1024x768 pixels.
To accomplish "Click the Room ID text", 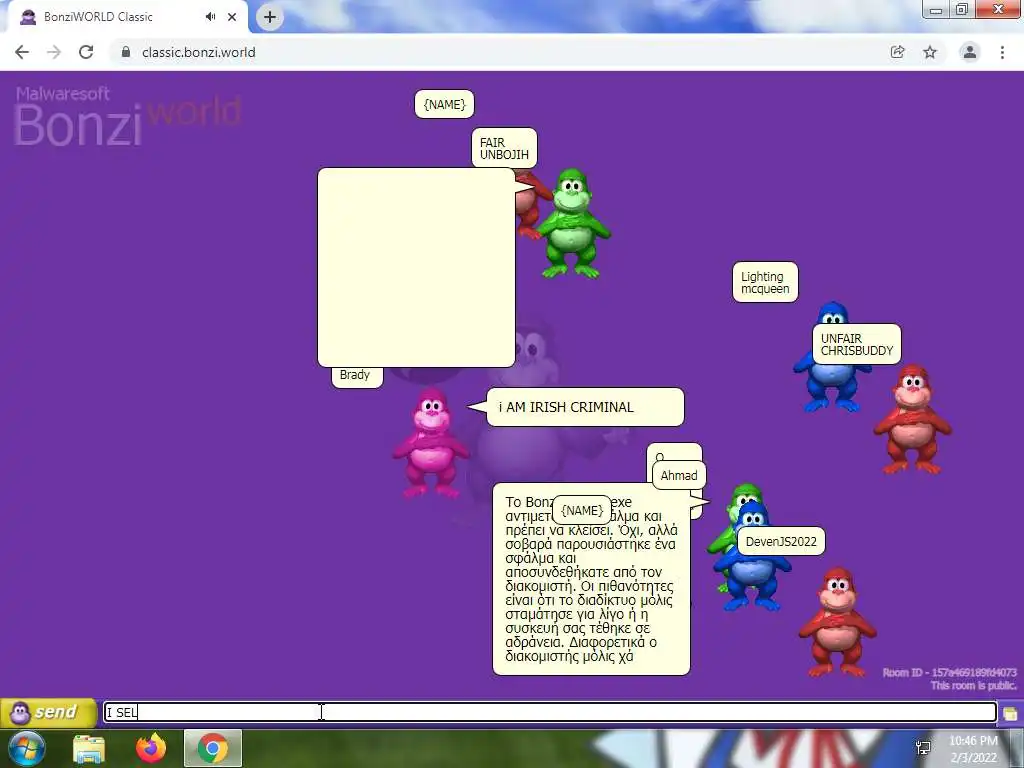I will (949, 672).
